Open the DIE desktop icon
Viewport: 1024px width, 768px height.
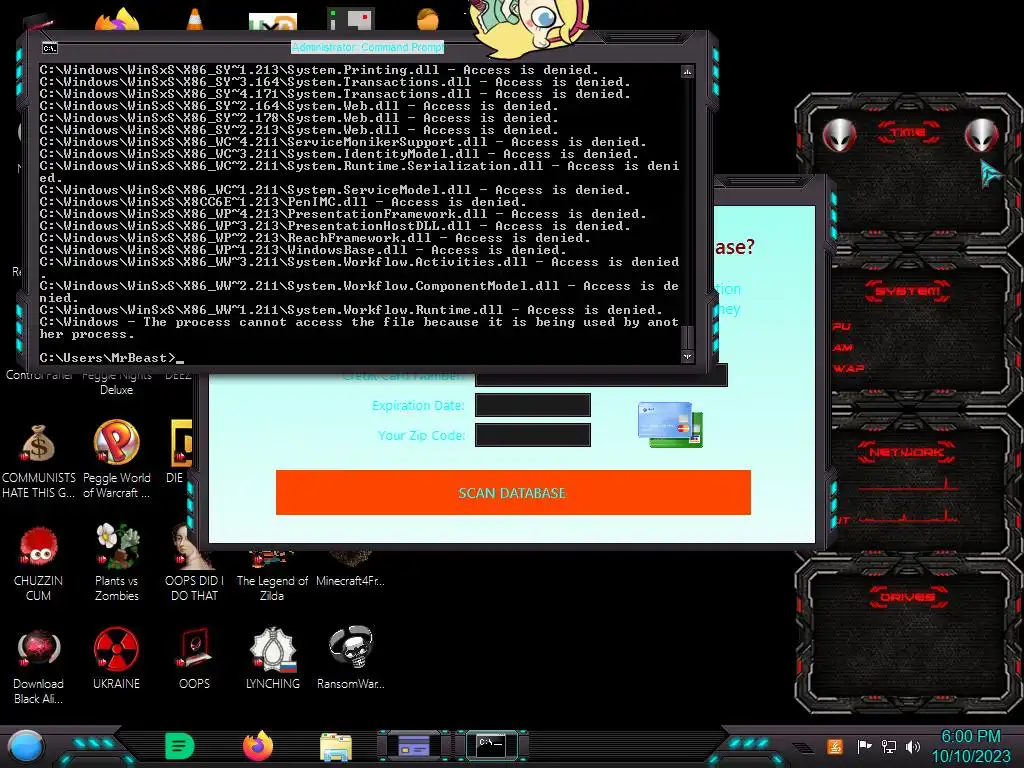pos(178,453)
